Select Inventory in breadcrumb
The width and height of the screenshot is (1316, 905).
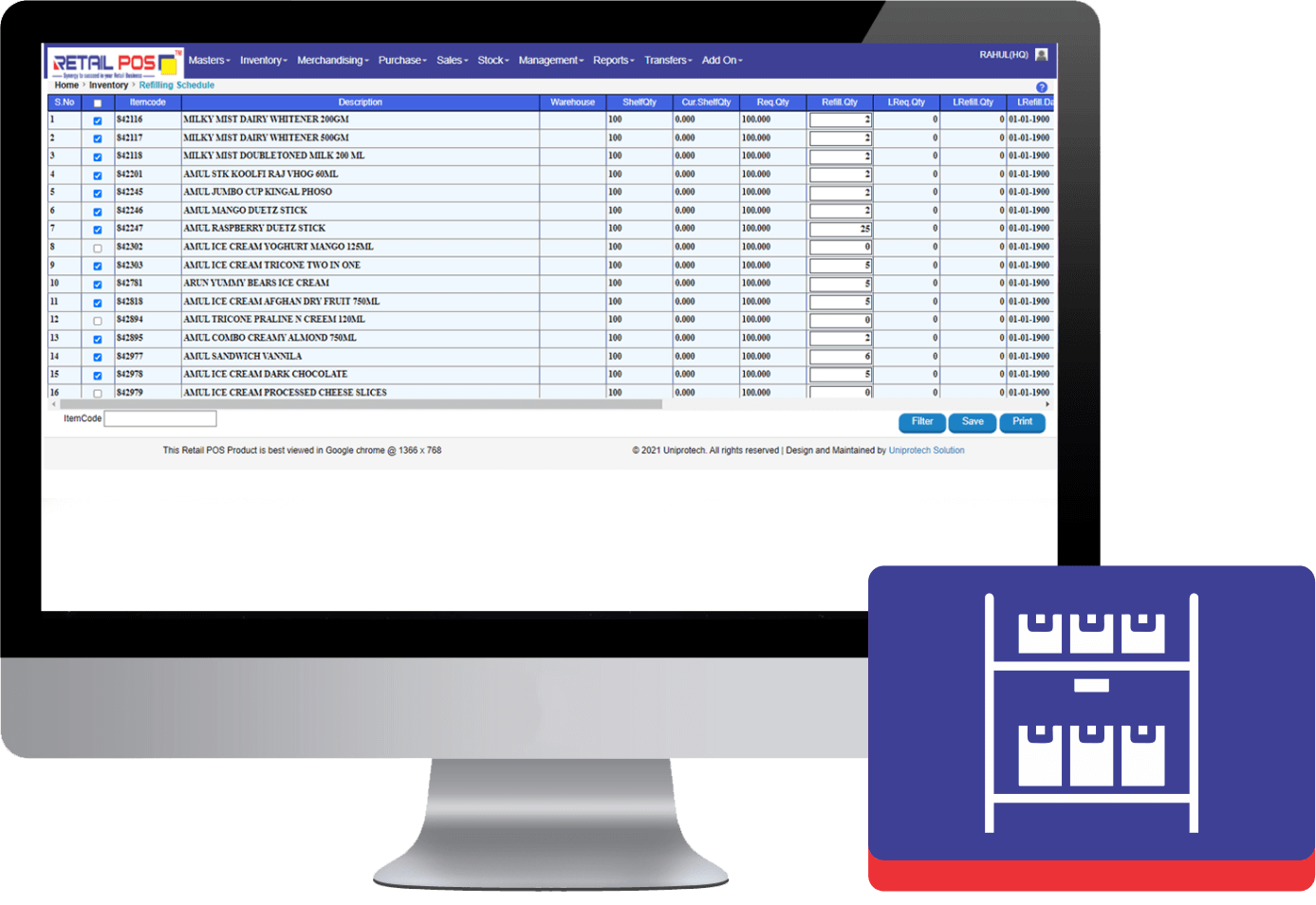pyautogui.click(x=108, y=85)
